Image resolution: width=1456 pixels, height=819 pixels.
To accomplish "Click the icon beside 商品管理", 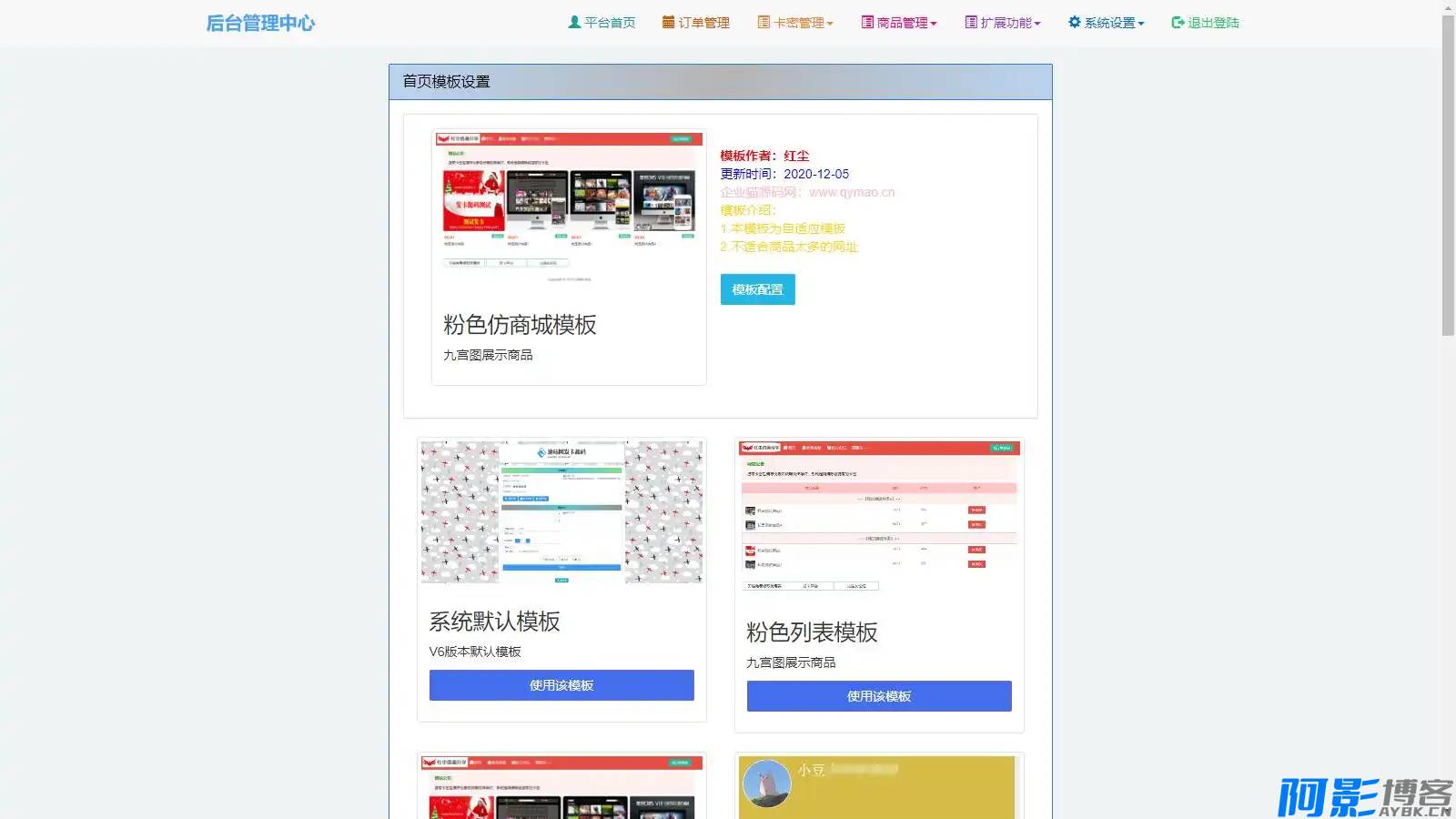I will 867,22.
